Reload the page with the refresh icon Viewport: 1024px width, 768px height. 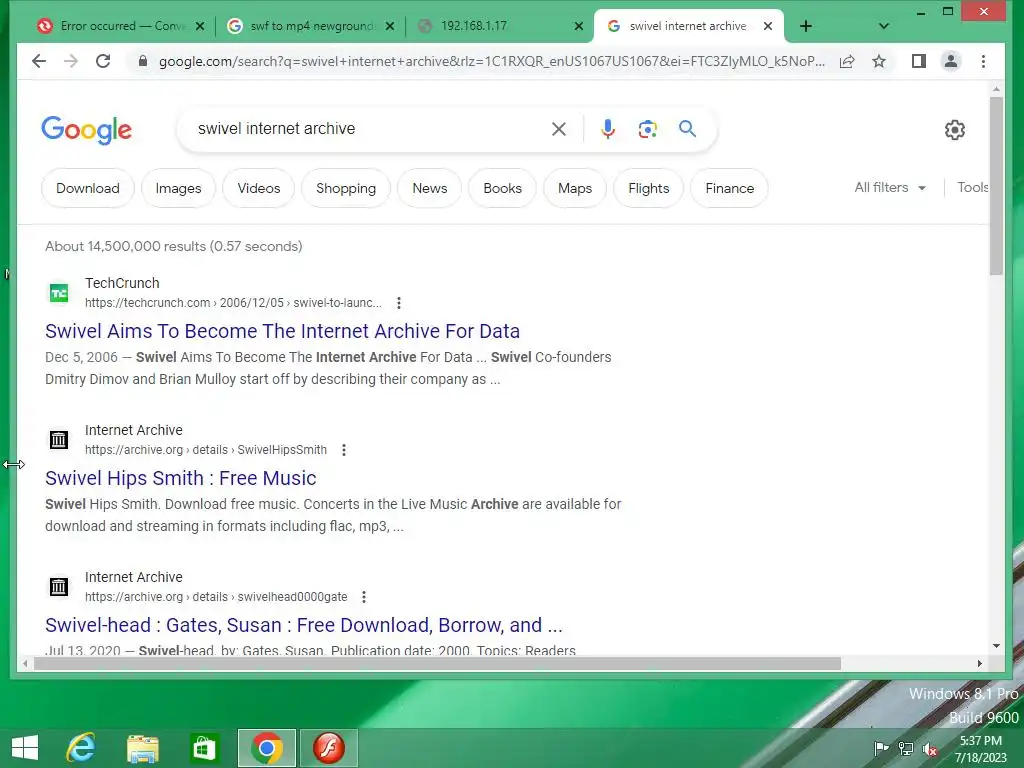tap(103, 61)
